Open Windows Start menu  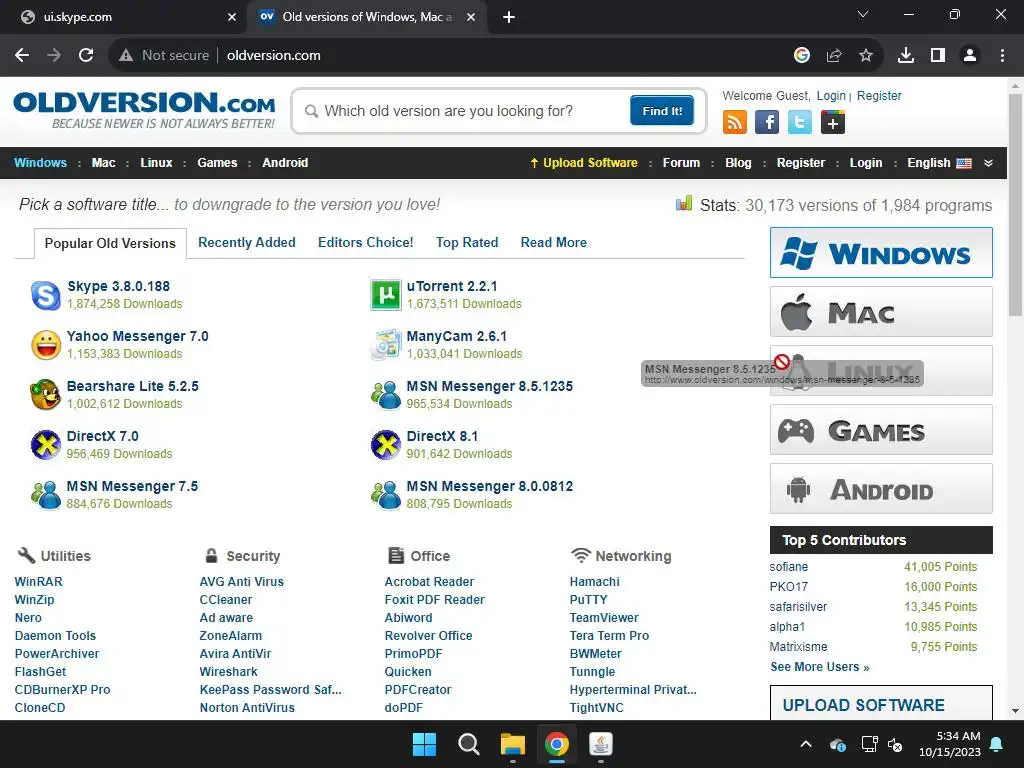[424, 744]
